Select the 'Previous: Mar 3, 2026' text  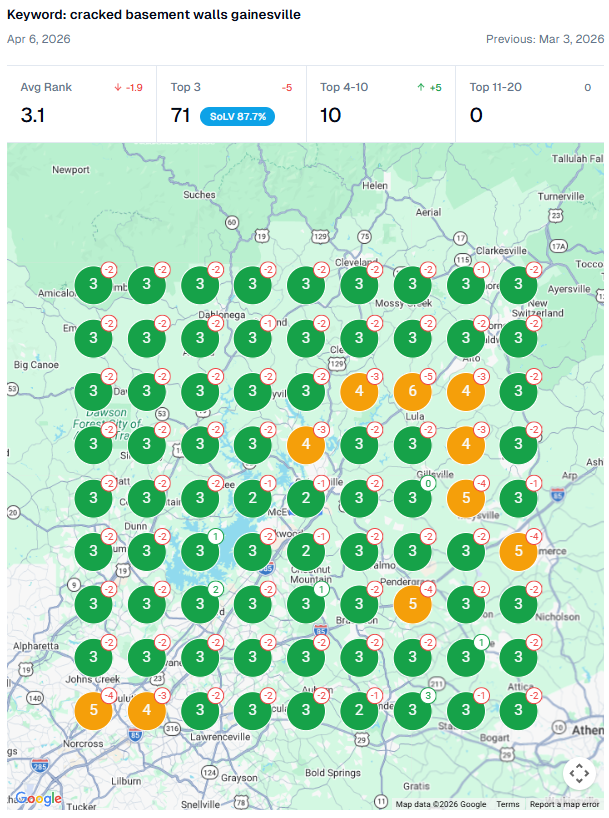545,39
